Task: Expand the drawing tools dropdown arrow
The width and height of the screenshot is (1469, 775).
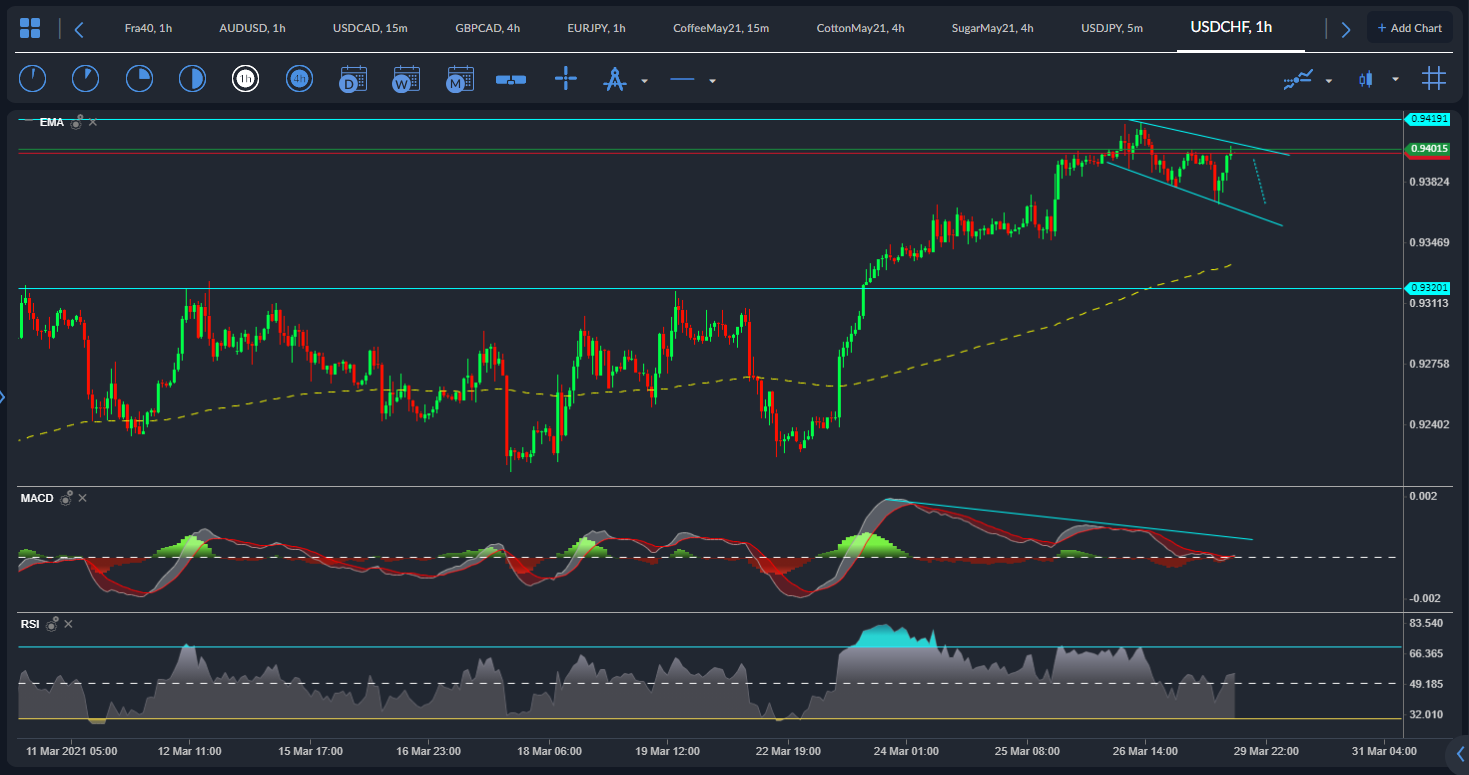Action: coord(644,81)
